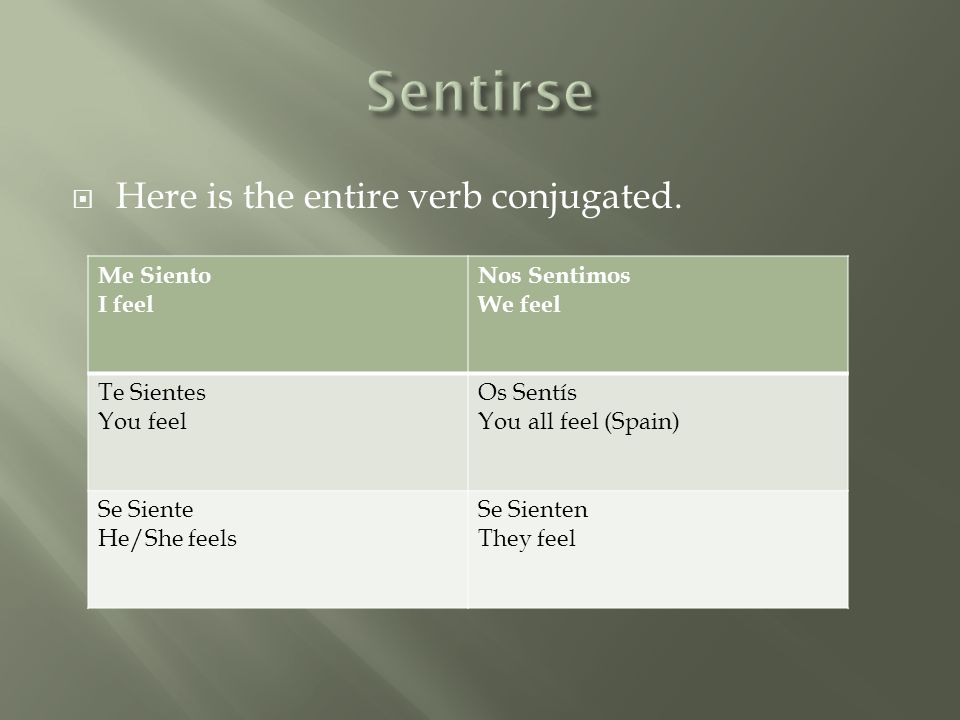Screen dimensions: 960x720
Task: Click the 'I feel' text
Action: coord(126,304)
